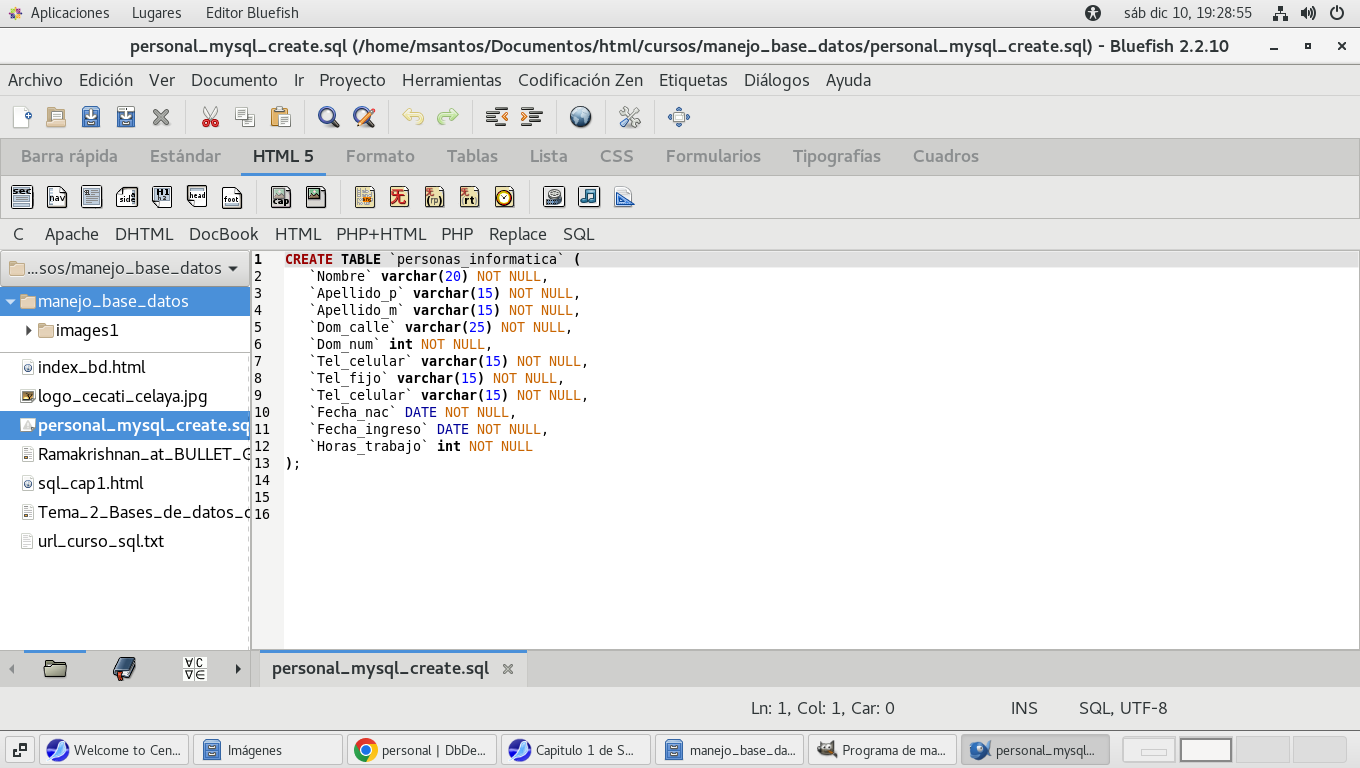
Task: Click the Indent icon in toolbar
Action: point(531,117)
